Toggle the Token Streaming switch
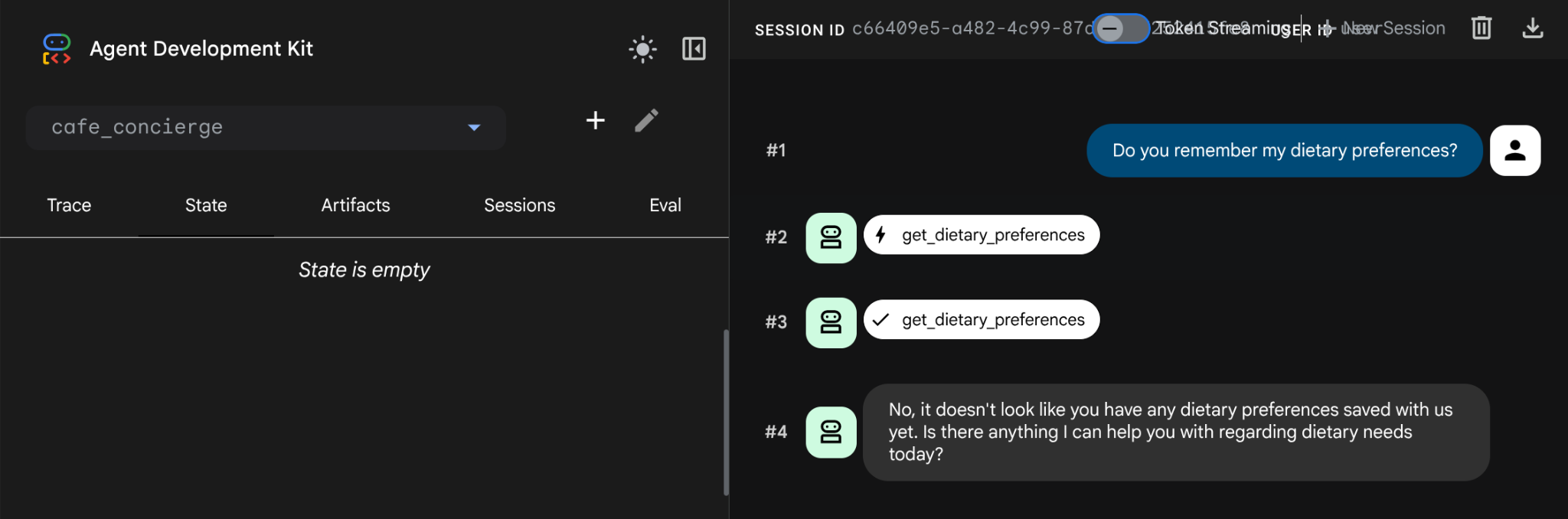The image size is (1568, 519). (x=1119, y=29)
